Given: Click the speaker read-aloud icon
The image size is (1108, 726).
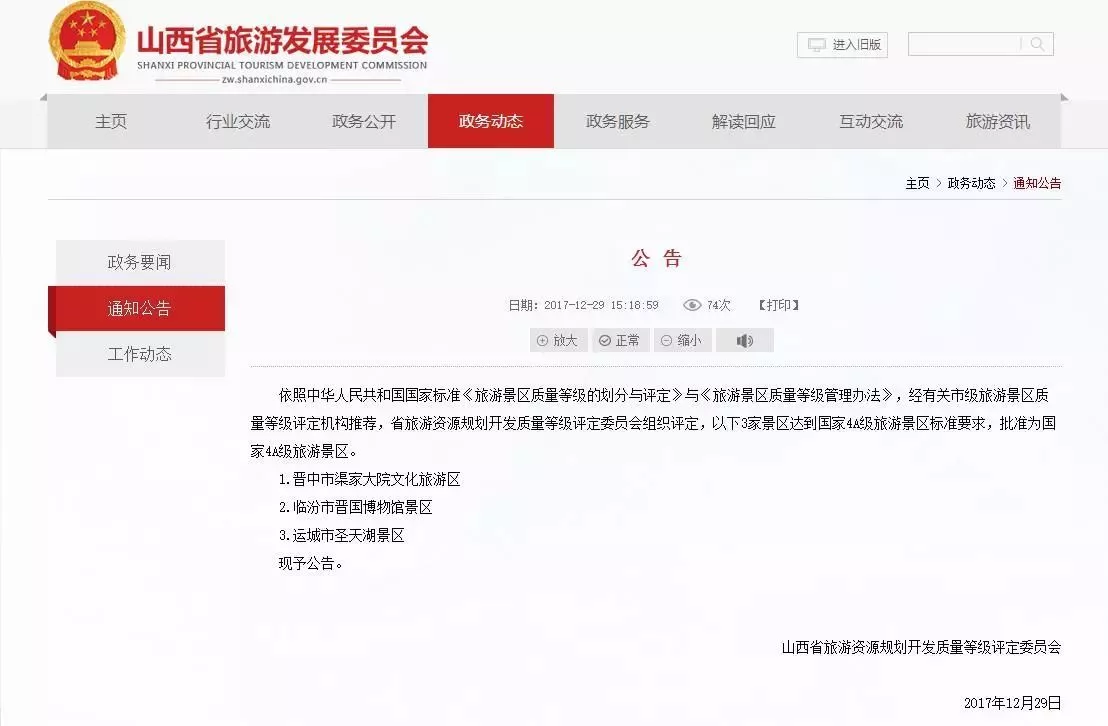Looking at the screenshot, I should (744, 341).
